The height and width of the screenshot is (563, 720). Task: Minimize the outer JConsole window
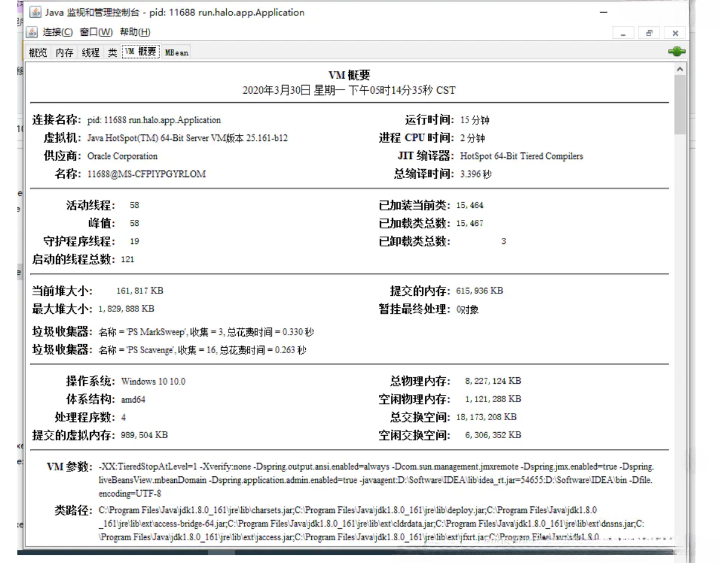pos(603,12)
